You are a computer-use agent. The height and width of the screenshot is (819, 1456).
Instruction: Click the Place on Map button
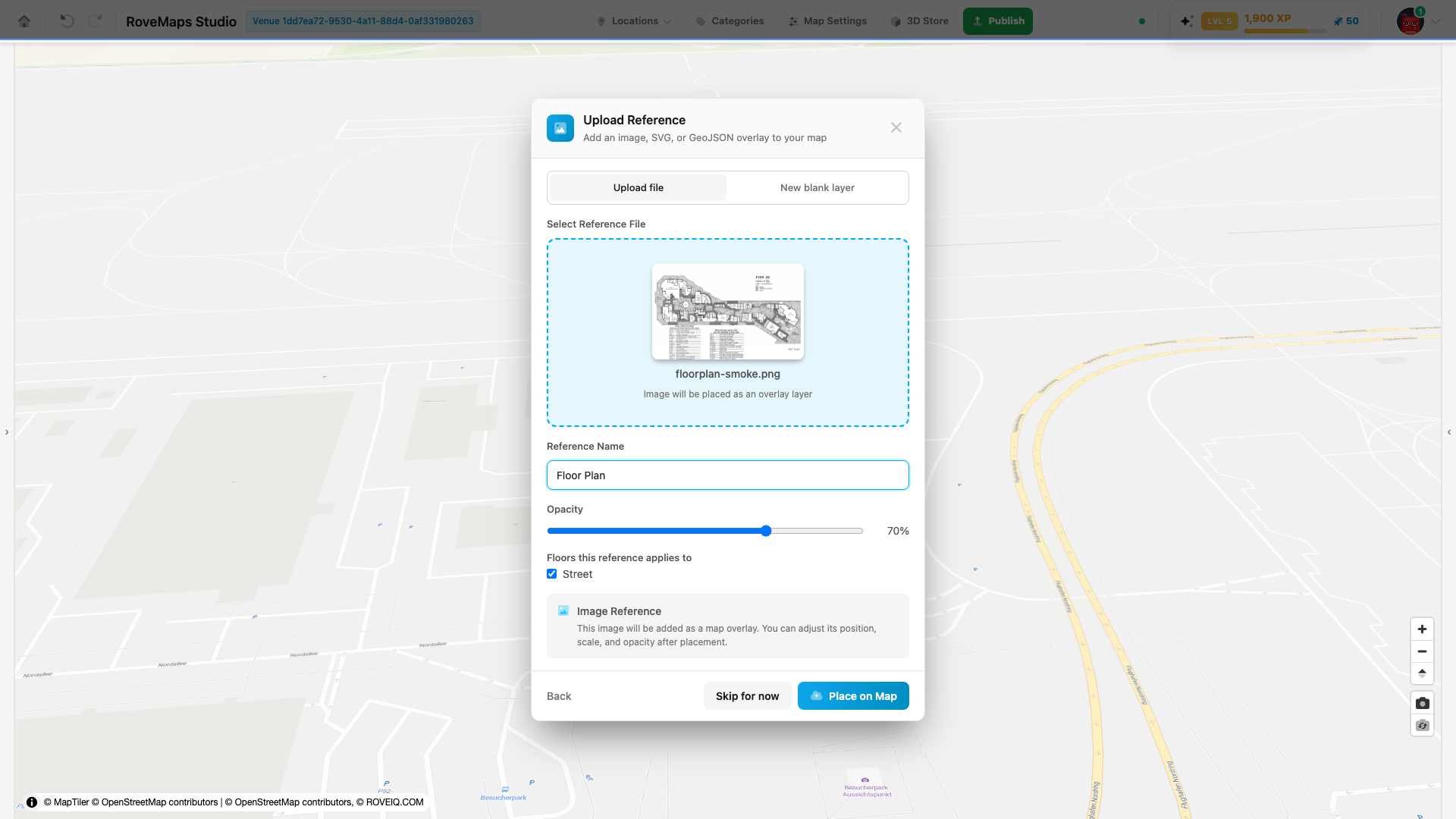[x=853, y=696]
